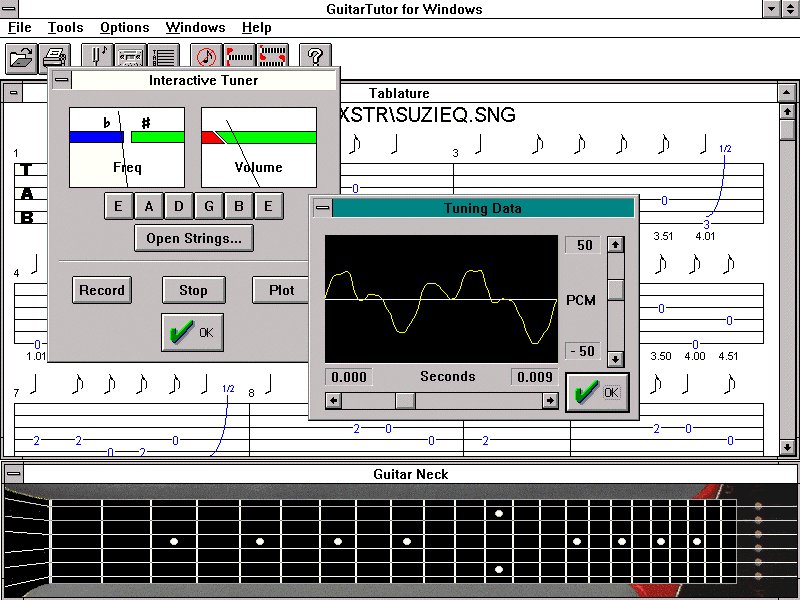The width and height of the screenshot is (800, 600).
Task: Open the tuner with the tuning fork icon
Action: pyautogui.click(x=97, y=56)
